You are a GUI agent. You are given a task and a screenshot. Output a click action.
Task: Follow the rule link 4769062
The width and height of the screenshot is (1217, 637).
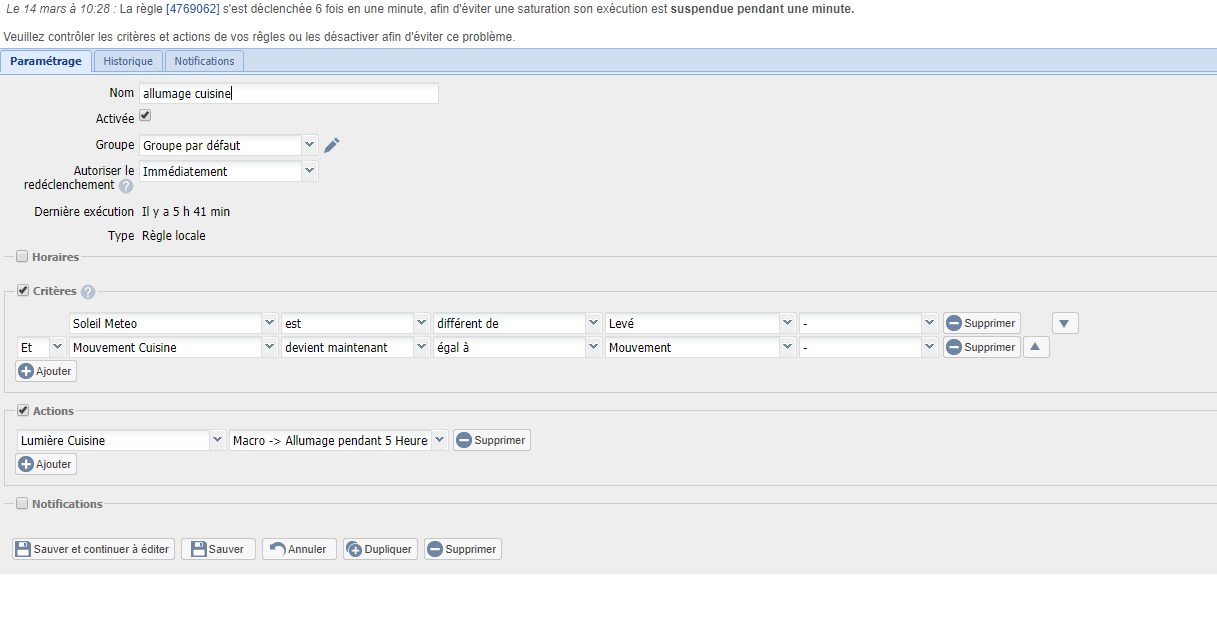[192, 9]
